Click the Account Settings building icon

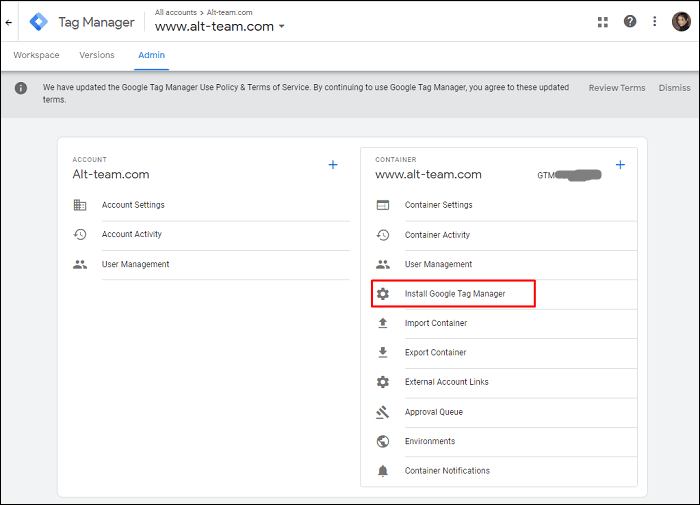coord(80,205)
